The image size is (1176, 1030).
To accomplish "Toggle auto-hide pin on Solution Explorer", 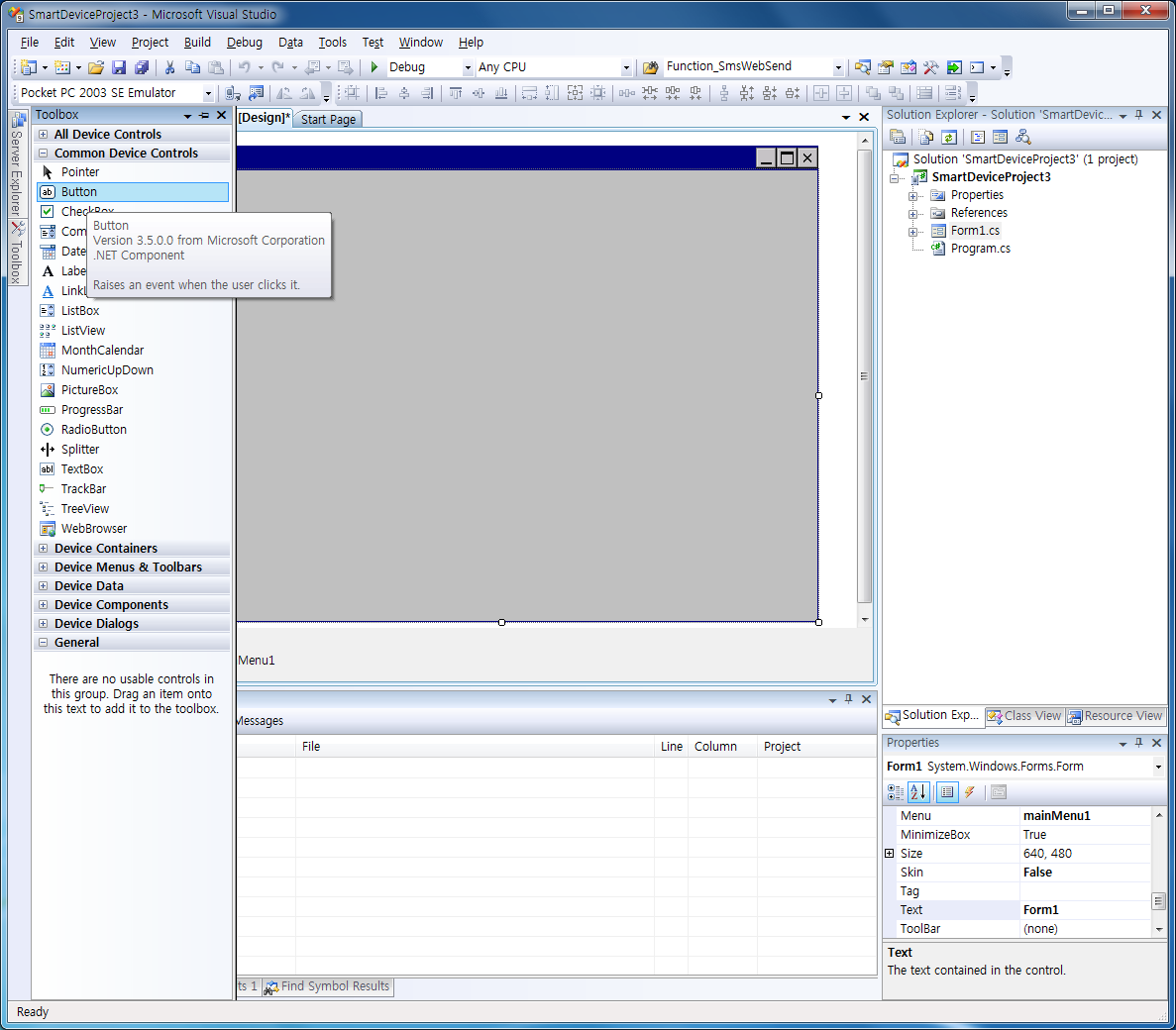I will [x=1139, y=115].
